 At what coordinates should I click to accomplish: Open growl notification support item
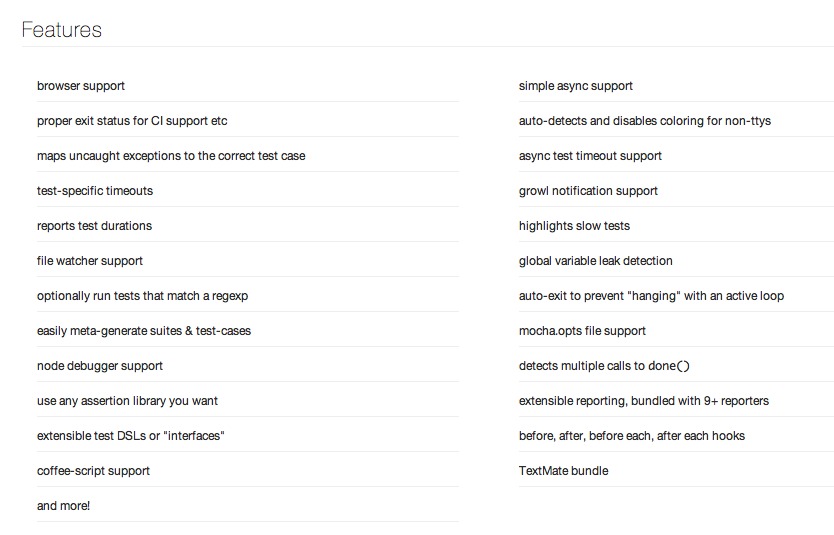coord(588,191)
